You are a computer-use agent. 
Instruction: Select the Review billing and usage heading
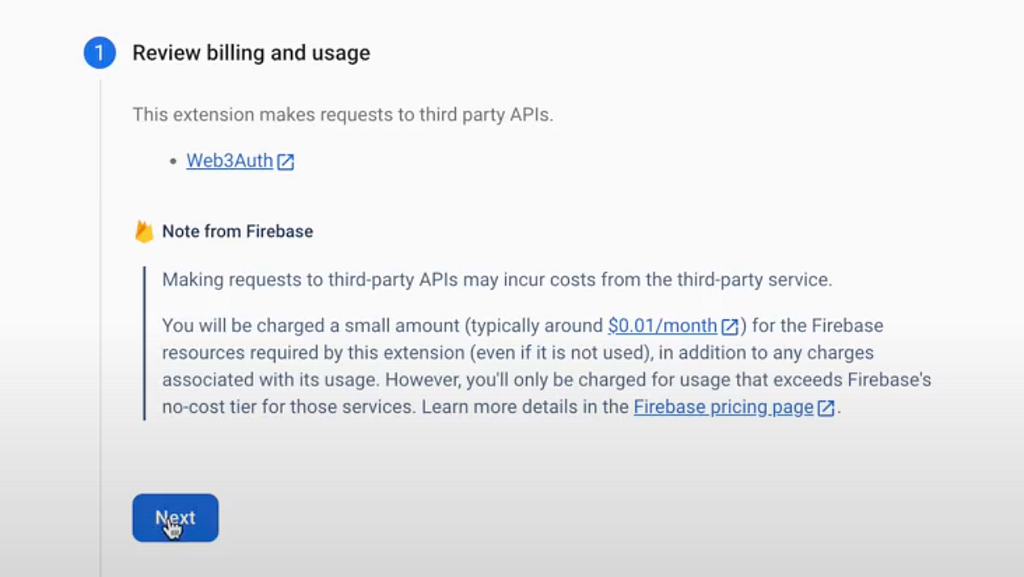click(x=251, y=53)
